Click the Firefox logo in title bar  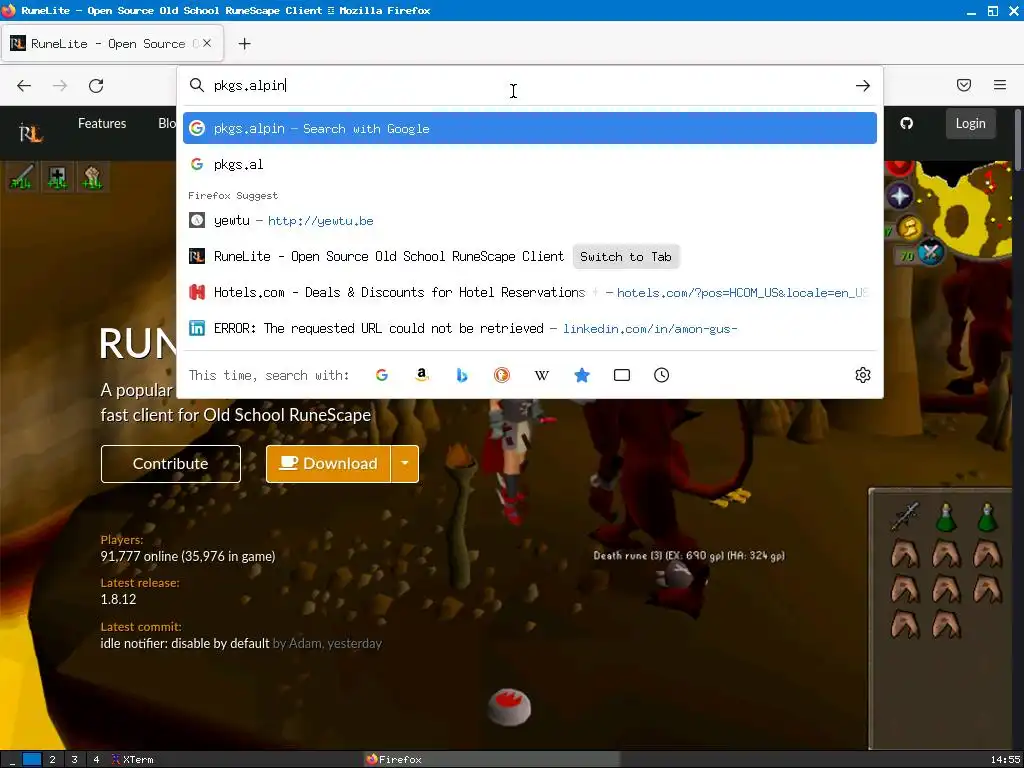pyautogui.click(x=8, y=10)
